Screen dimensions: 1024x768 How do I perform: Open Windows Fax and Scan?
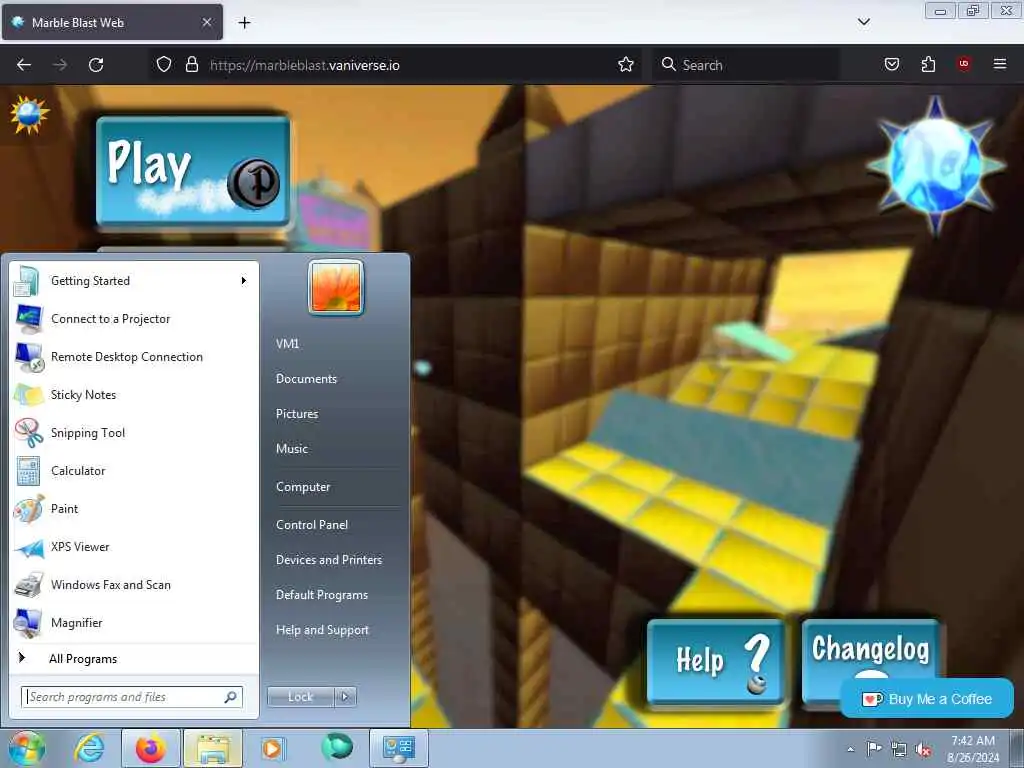click(x=134, y=584)
